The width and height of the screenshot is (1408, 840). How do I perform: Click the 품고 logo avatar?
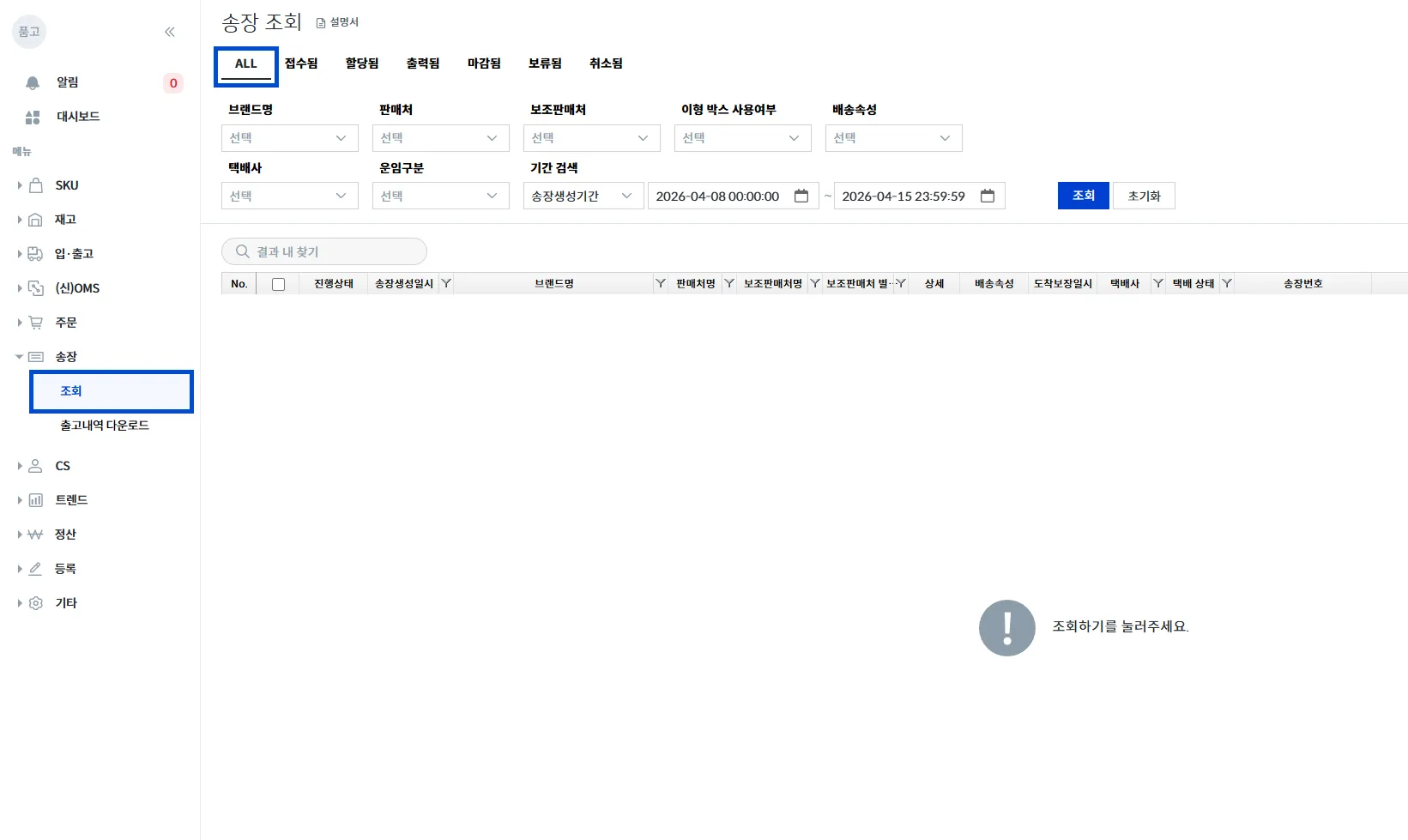coord(29,32)
